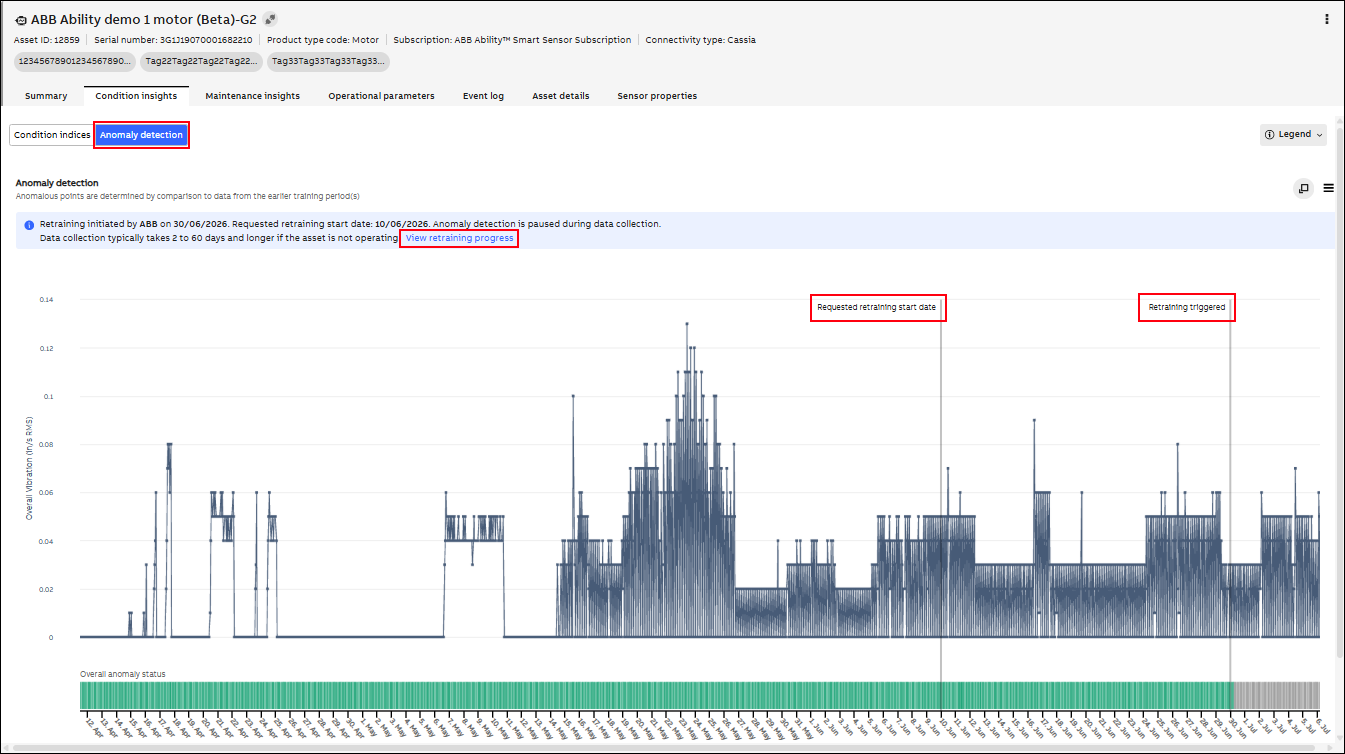
Task: Click the Requested retraining start date marker
Action: [877, 307]
